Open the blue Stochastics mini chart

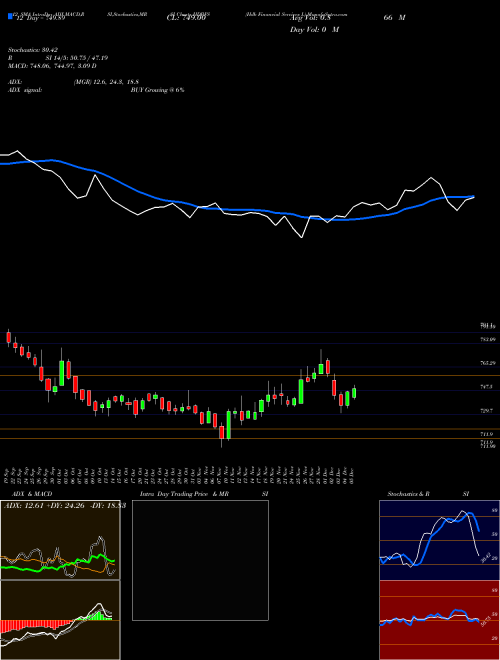439,540
